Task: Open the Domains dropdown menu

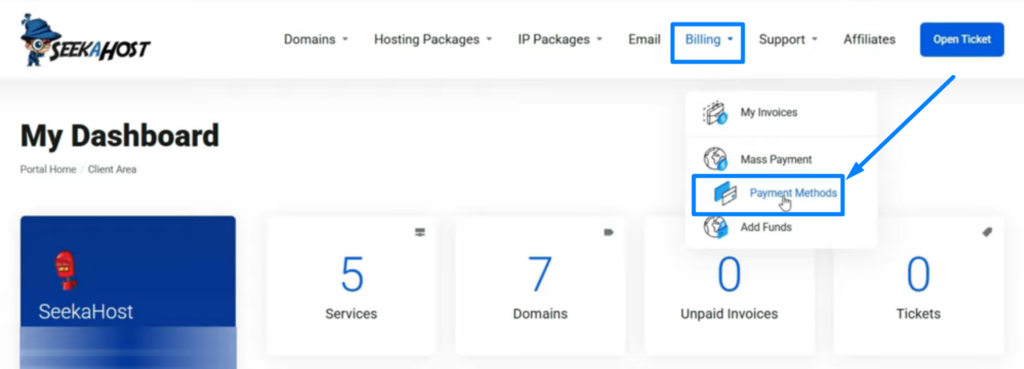Action: click(x=316, y=39)
